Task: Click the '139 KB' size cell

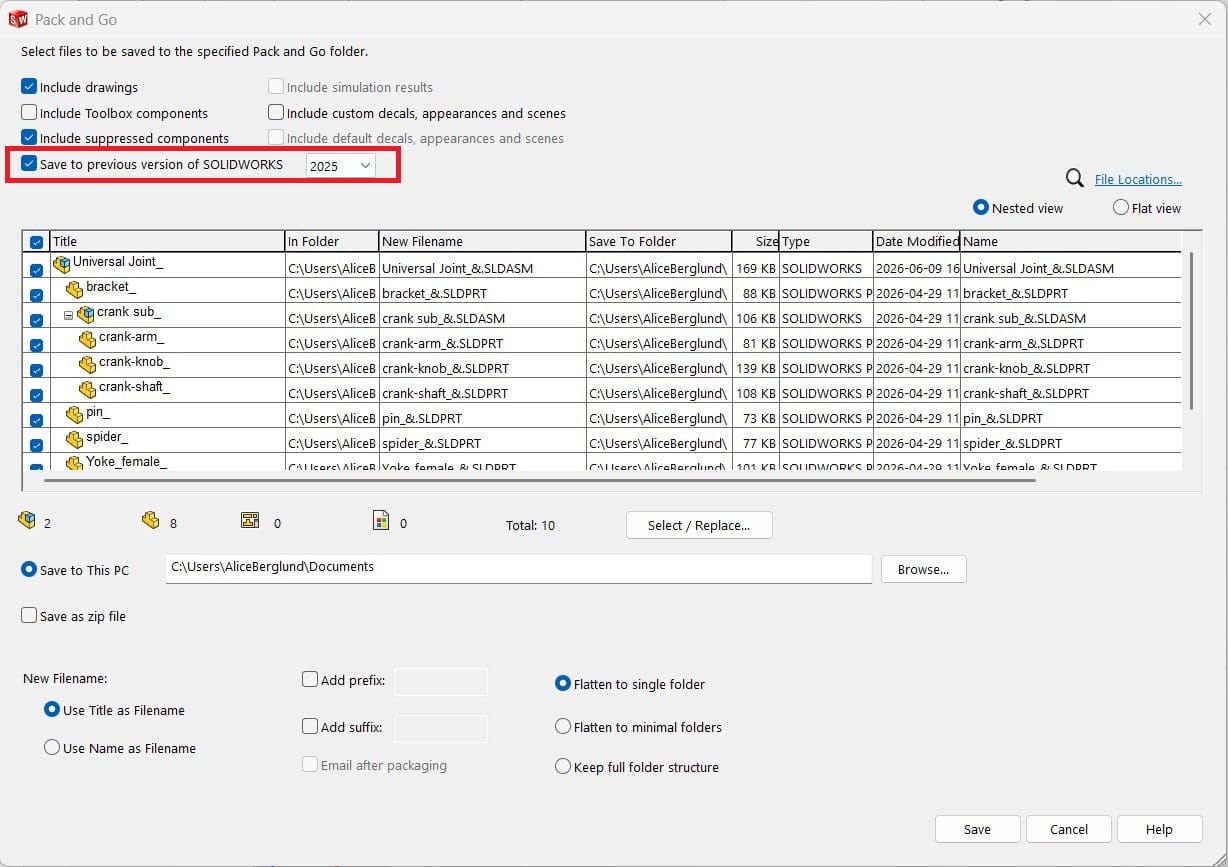Action: (x=755, y=368)
